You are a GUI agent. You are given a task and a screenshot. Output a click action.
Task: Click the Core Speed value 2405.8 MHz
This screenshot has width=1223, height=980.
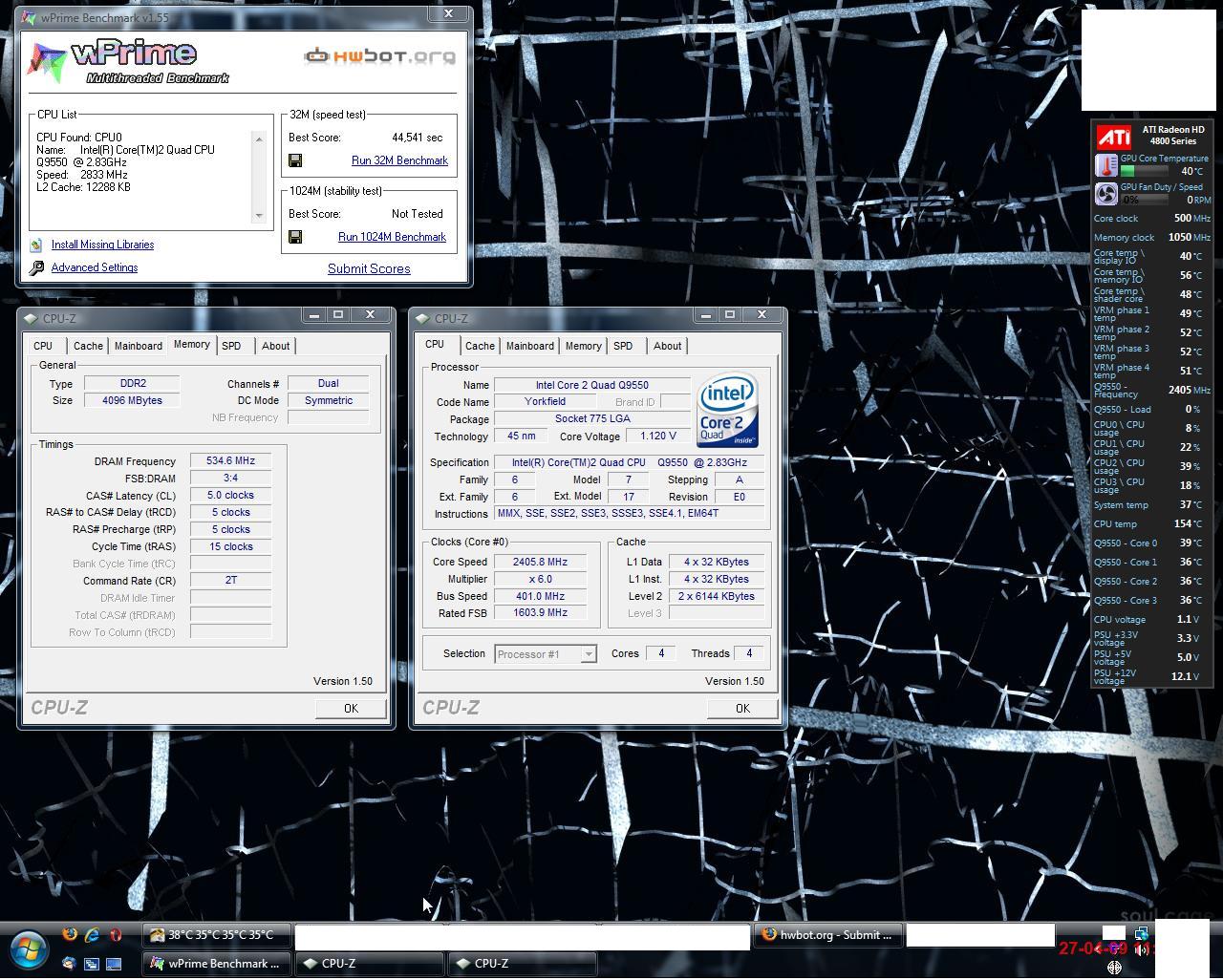coord(540,563)
